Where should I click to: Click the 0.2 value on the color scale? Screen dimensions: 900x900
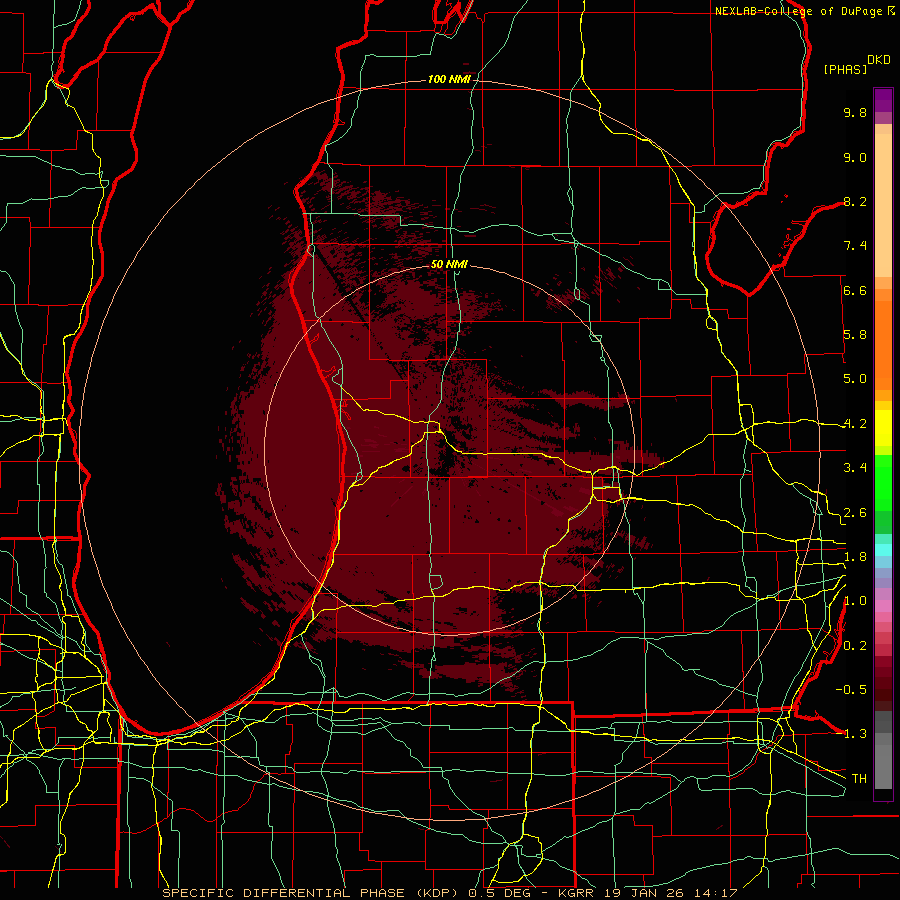[x=855, y=646]
